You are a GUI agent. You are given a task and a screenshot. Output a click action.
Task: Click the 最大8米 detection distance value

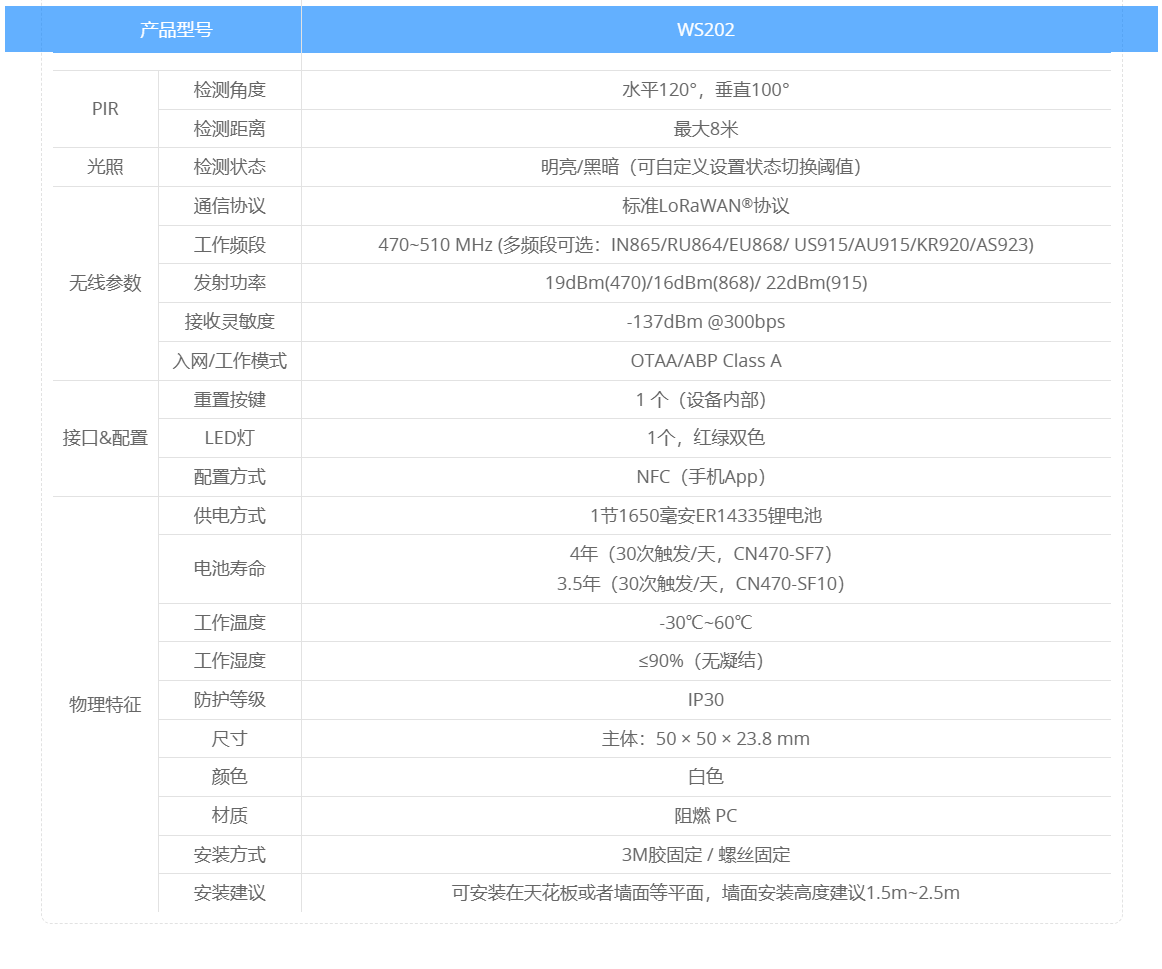pyautogui.click(x=705, y=129)
